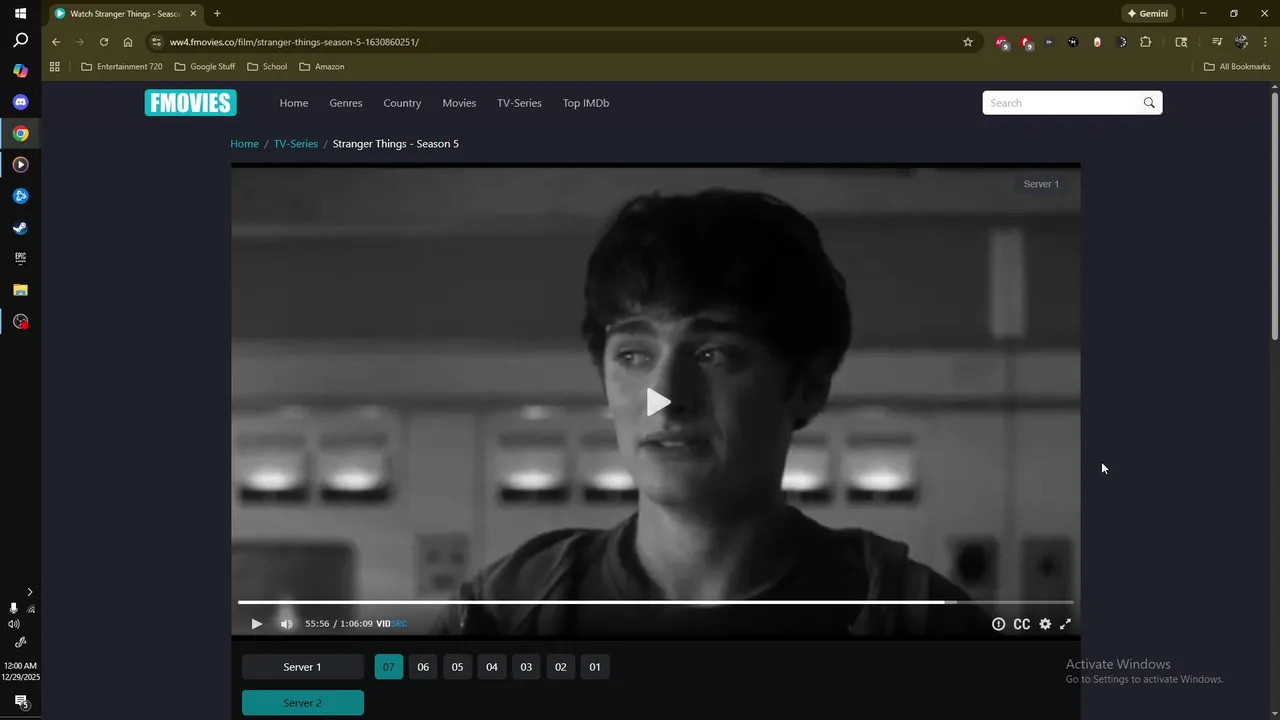Open the Chrome three-dot menu
Viewport: 1280px width, 720px height.
(x=1265, y=42)
